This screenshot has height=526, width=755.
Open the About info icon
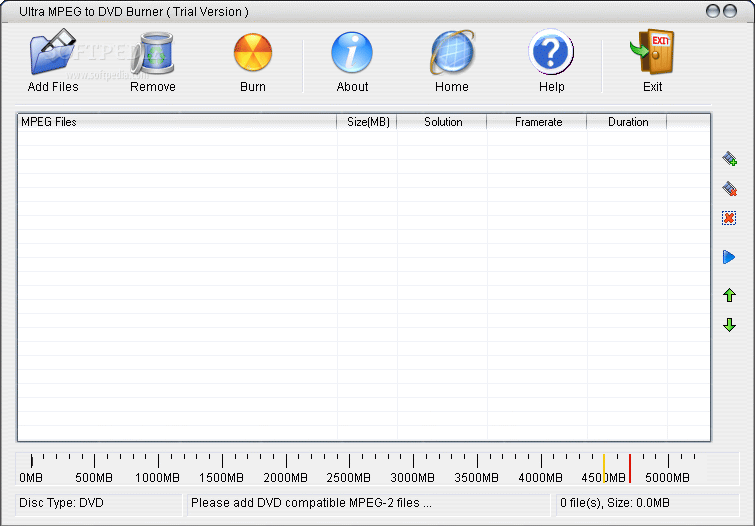pyautogui.click(x=352, y=53)
